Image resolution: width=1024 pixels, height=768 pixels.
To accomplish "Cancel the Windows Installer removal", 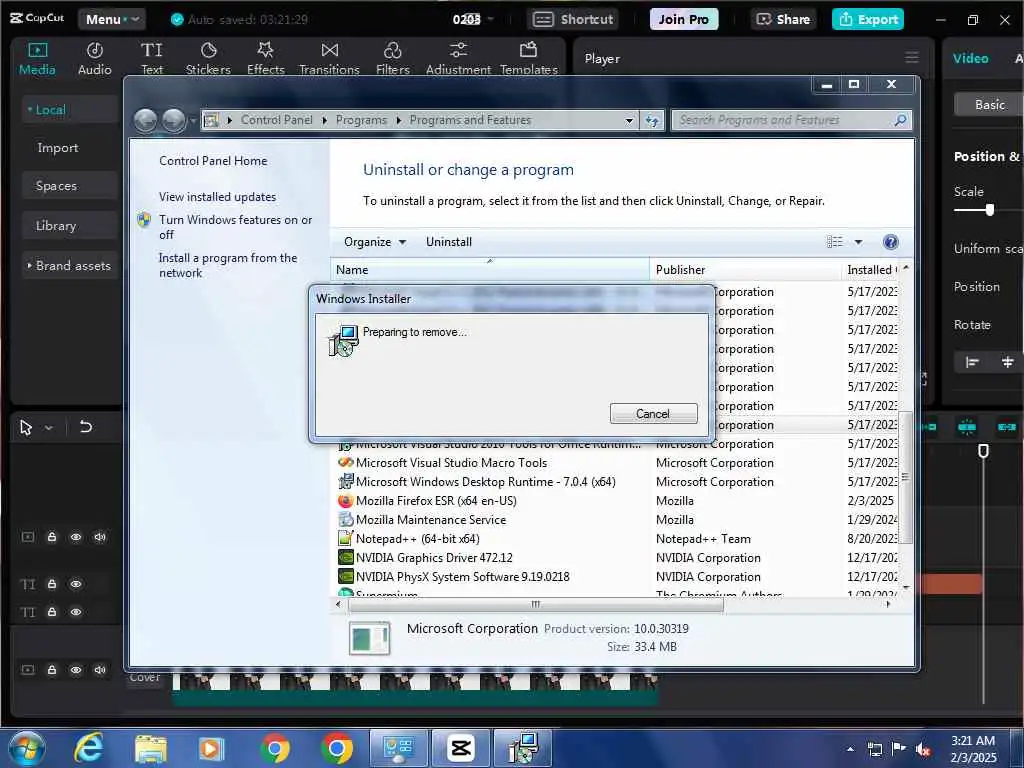I will click(653, 413).
